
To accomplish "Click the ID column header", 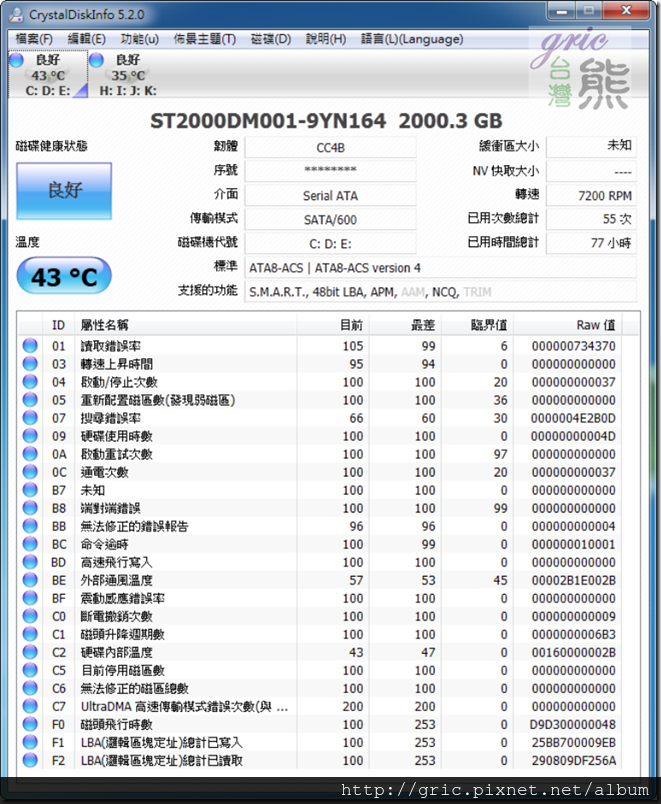I will (58, 325).
